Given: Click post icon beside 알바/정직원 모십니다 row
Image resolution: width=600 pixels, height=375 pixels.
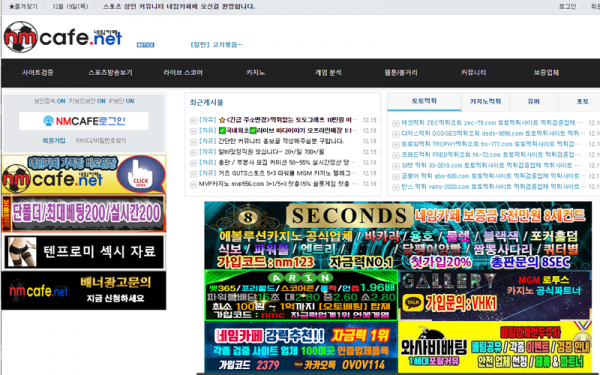Looking at the screenshot, I should (193, 152).
